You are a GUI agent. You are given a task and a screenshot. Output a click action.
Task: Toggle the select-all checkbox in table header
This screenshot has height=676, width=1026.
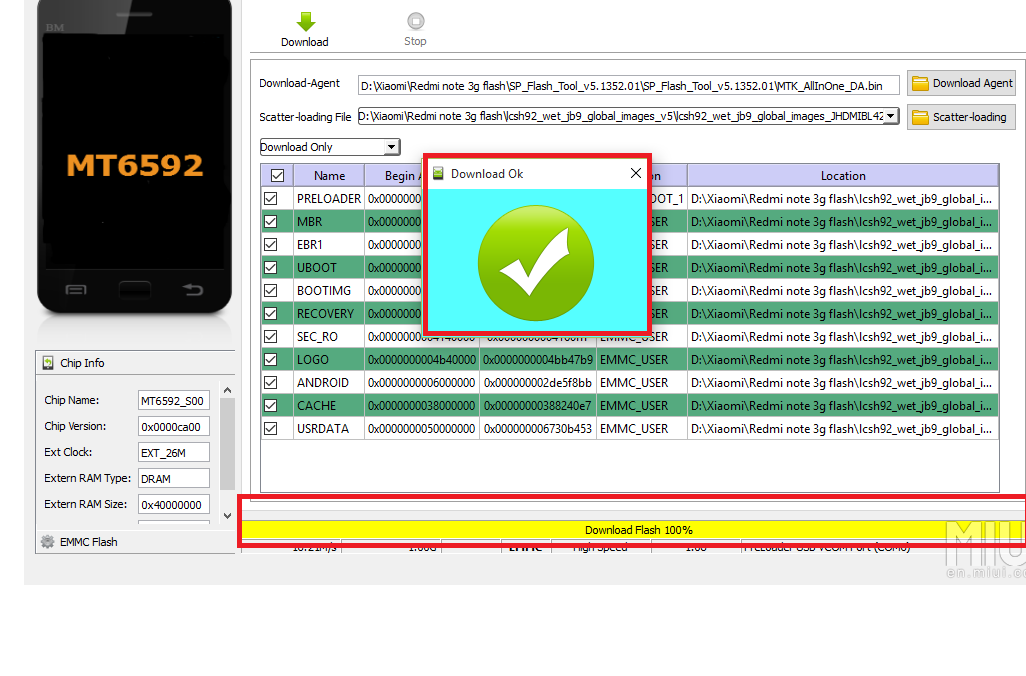coord(277,176)
